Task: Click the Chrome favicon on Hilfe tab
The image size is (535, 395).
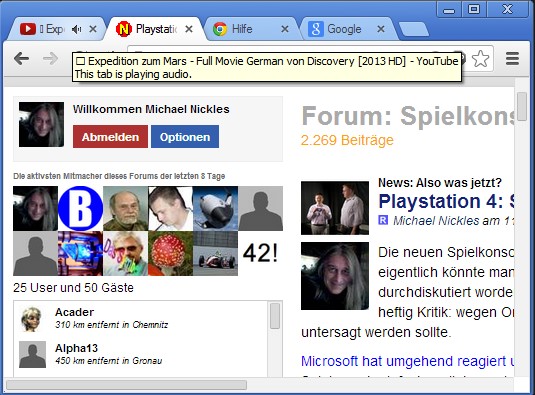Action: click(220, 29)
